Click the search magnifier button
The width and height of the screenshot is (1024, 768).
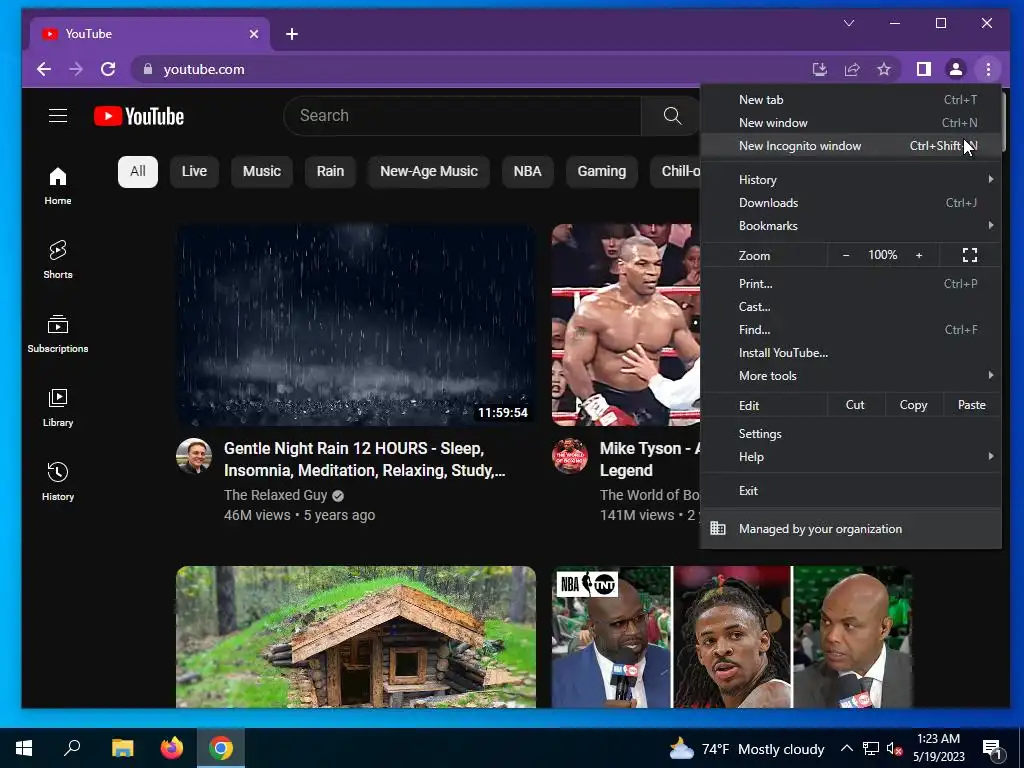pyautogui.click(x=672, y=116)
